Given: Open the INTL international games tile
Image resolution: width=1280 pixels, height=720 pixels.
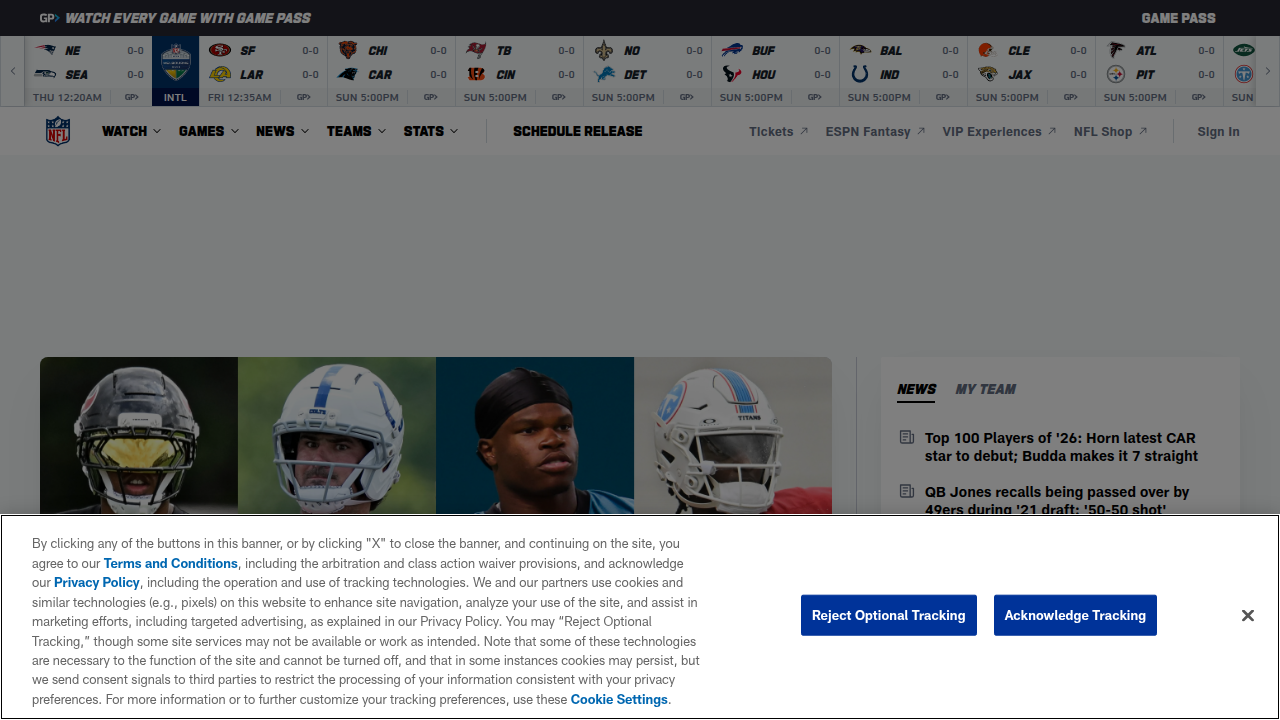Looking at the screenshot, I should click(175, 71).
